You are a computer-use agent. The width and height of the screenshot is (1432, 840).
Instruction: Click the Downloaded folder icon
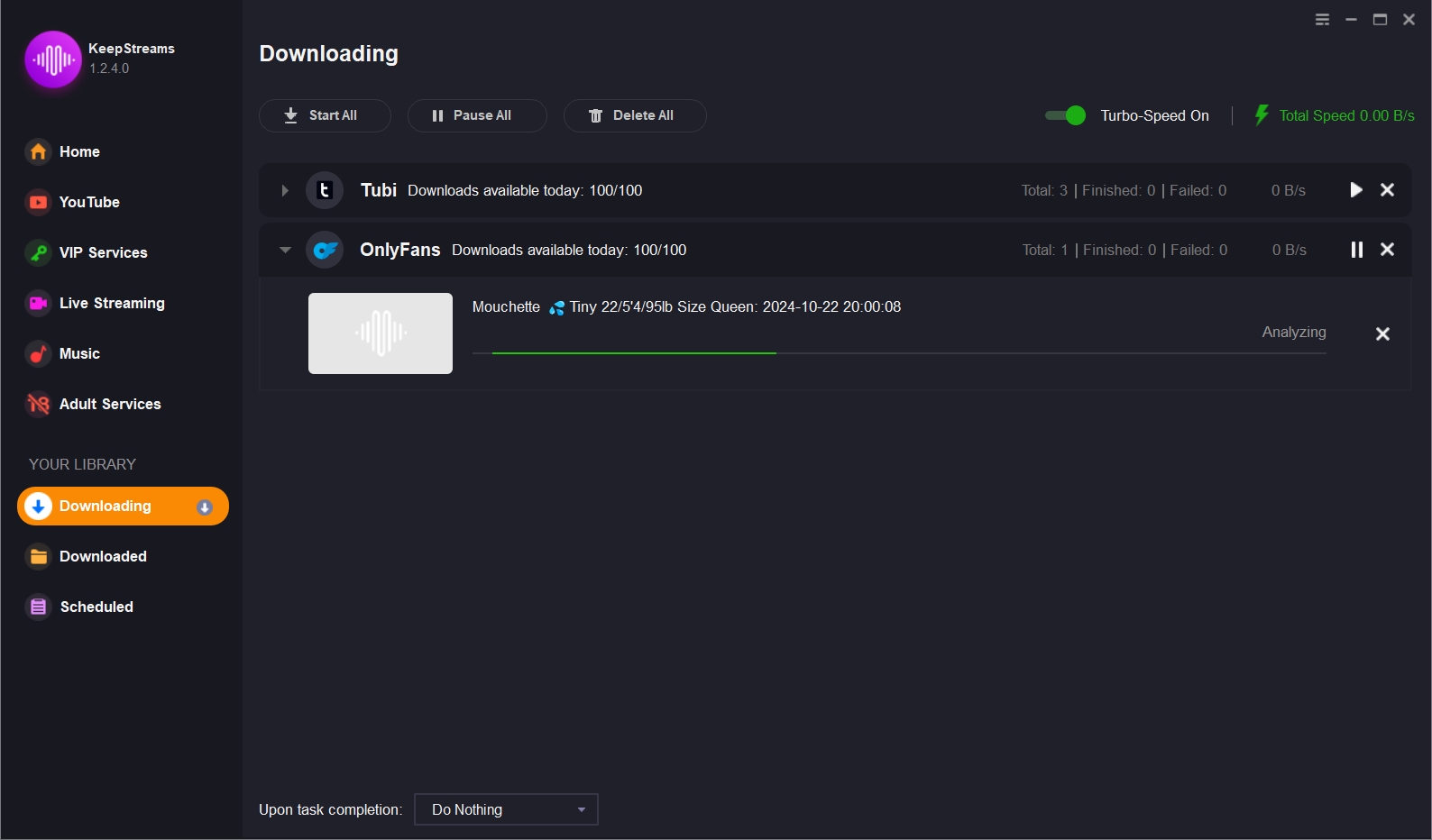click(38, 556)
